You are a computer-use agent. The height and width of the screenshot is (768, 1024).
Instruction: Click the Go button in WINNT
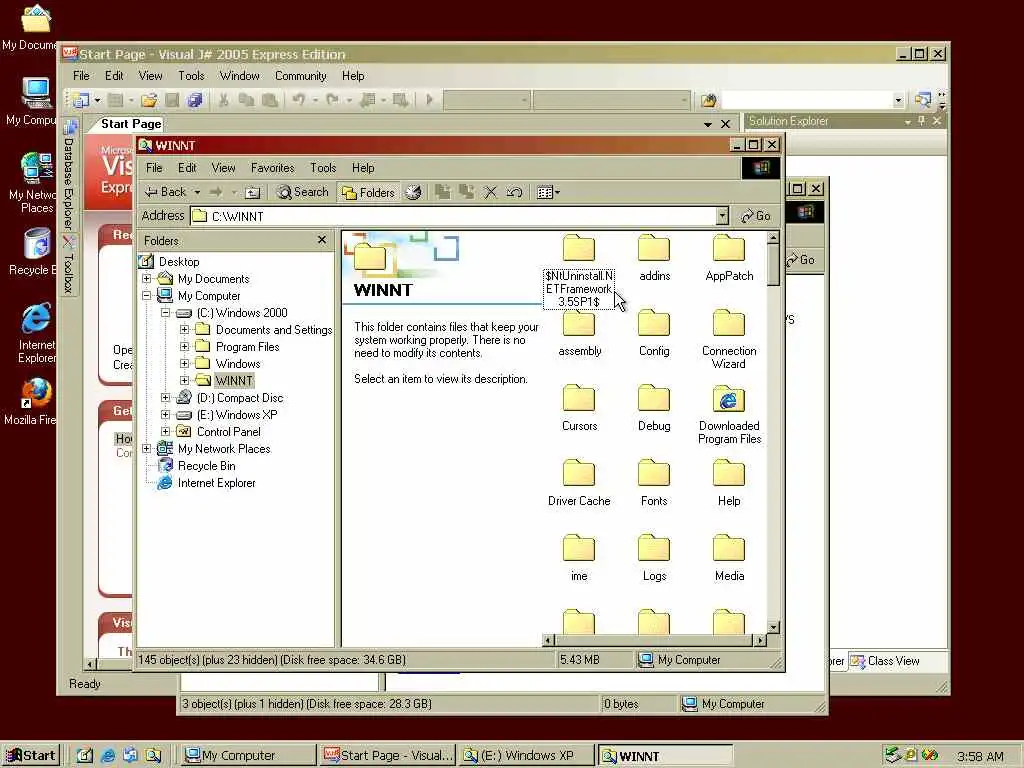pyautogui.click(x=756, y=216)
